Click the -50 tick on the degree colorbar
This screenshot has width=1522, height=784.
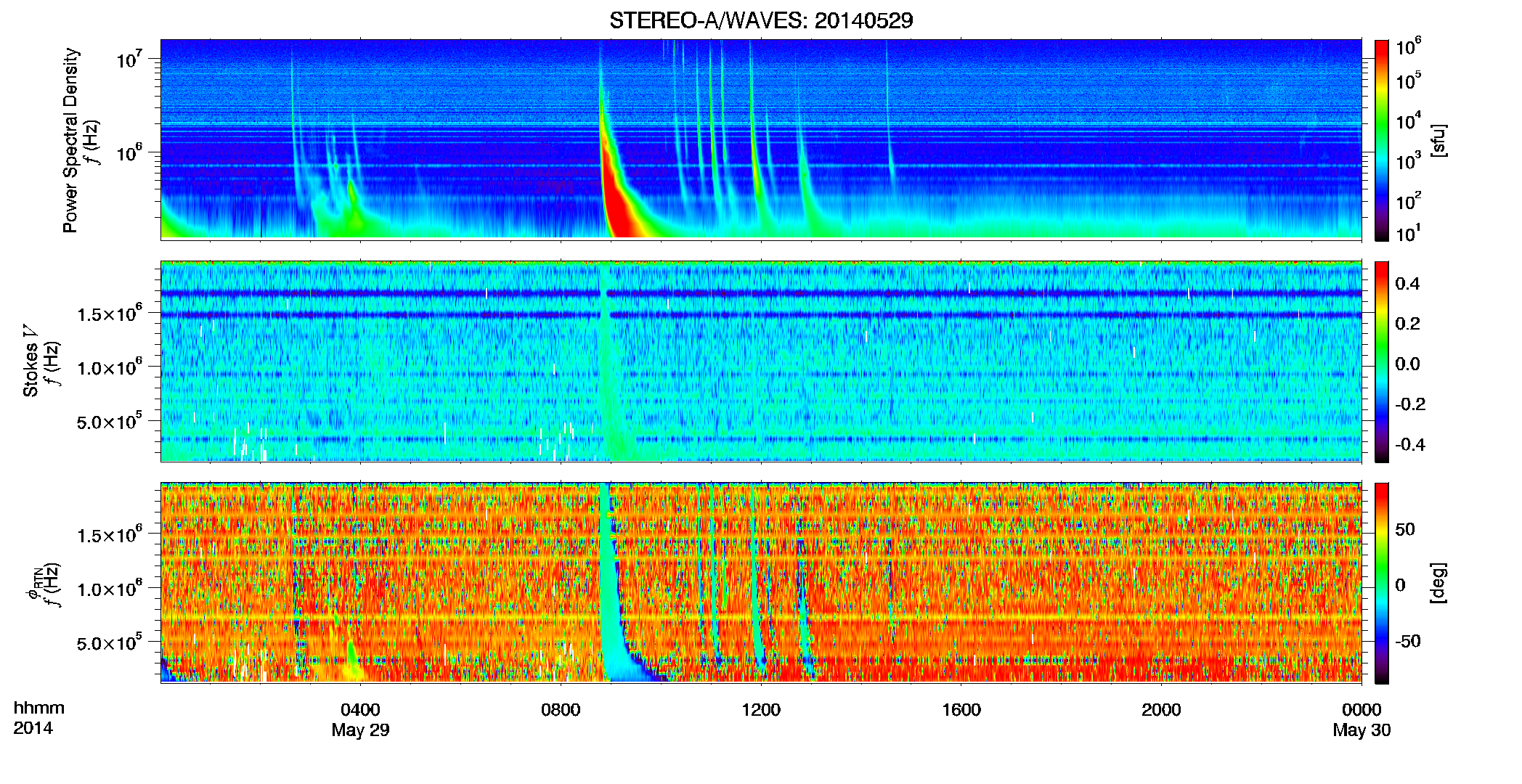pos(1408,641)
